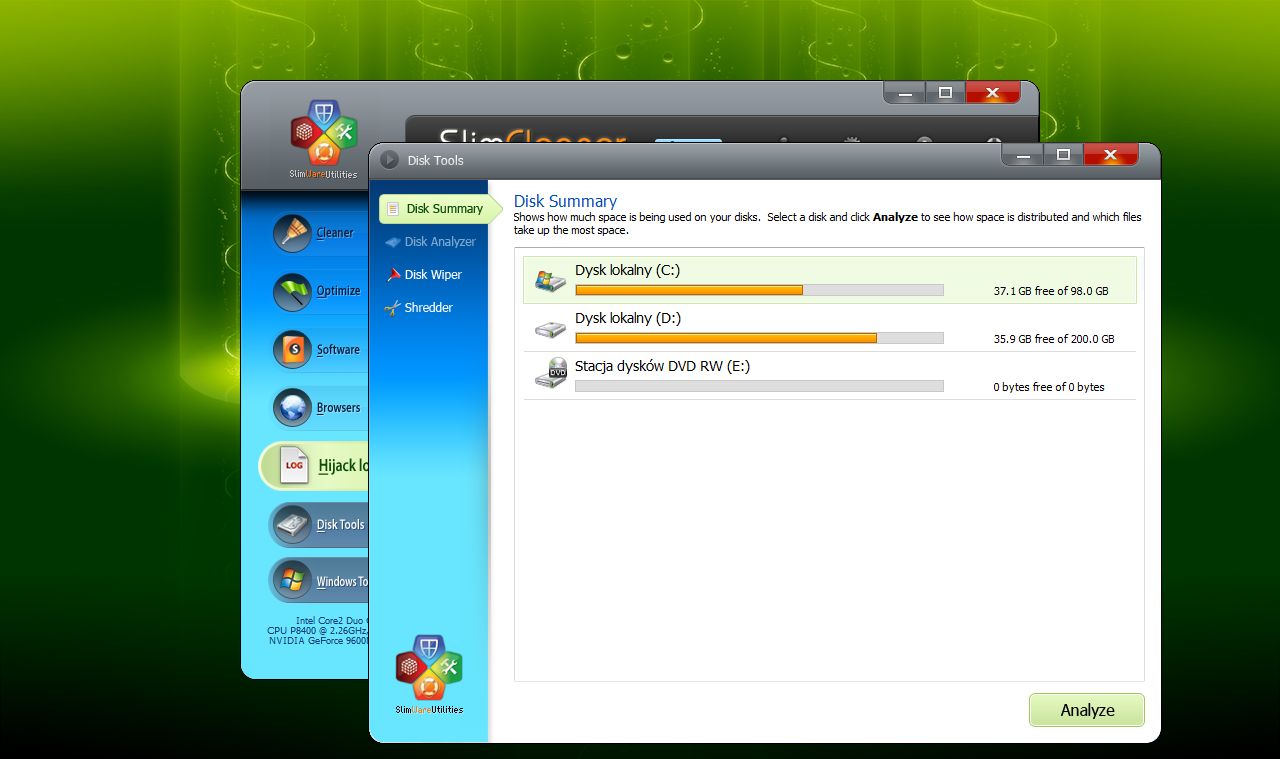Viewport: 1280px width, 759px height.
Task: Select the Dysk lokalny (C:) drive row
Action: [830, 280]
